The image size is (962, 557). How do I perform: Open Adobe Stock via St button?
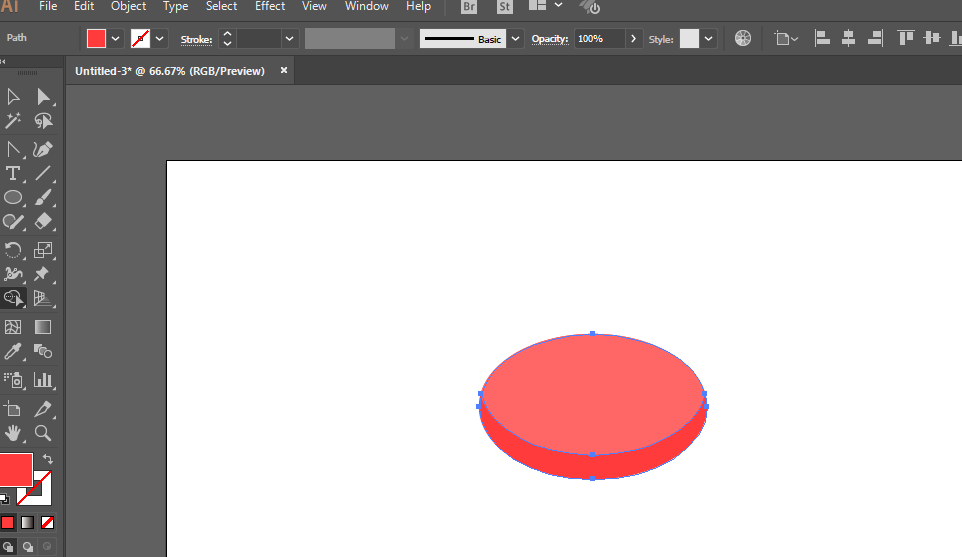pyautogui.click(x=505, y=6)
